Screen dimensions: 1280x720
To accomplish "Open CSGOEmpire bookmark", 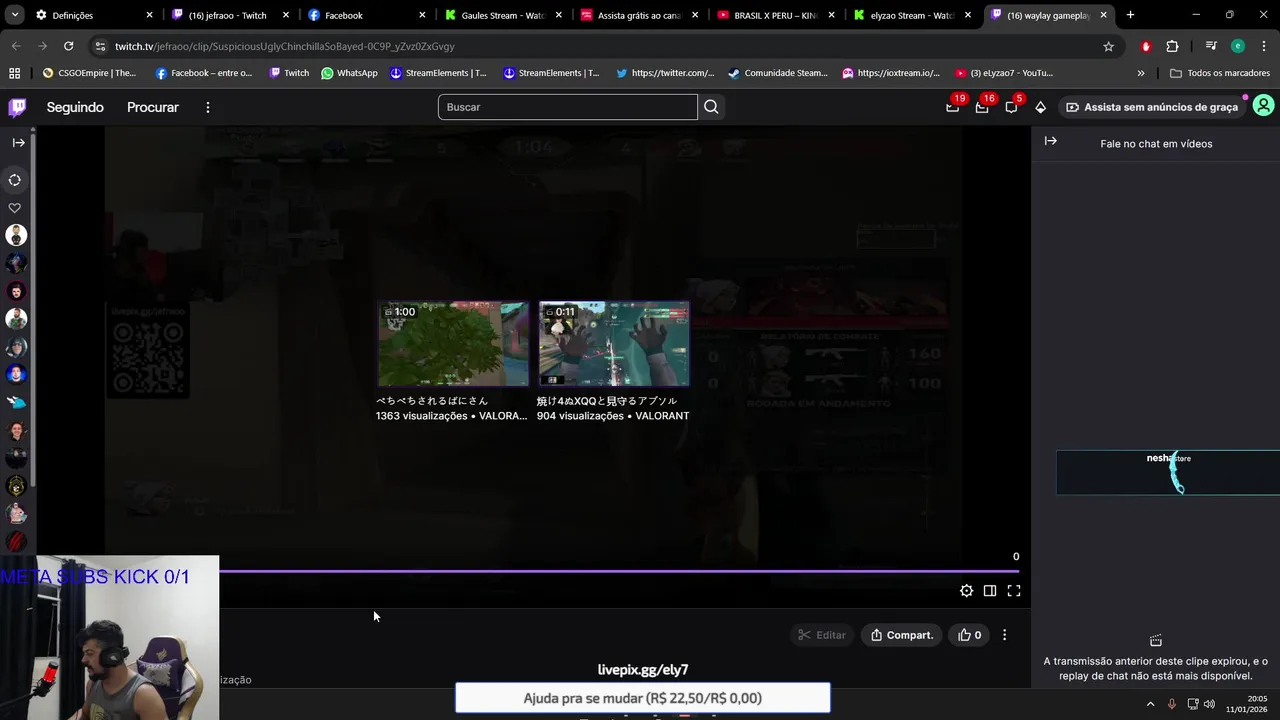I will 89,73.
